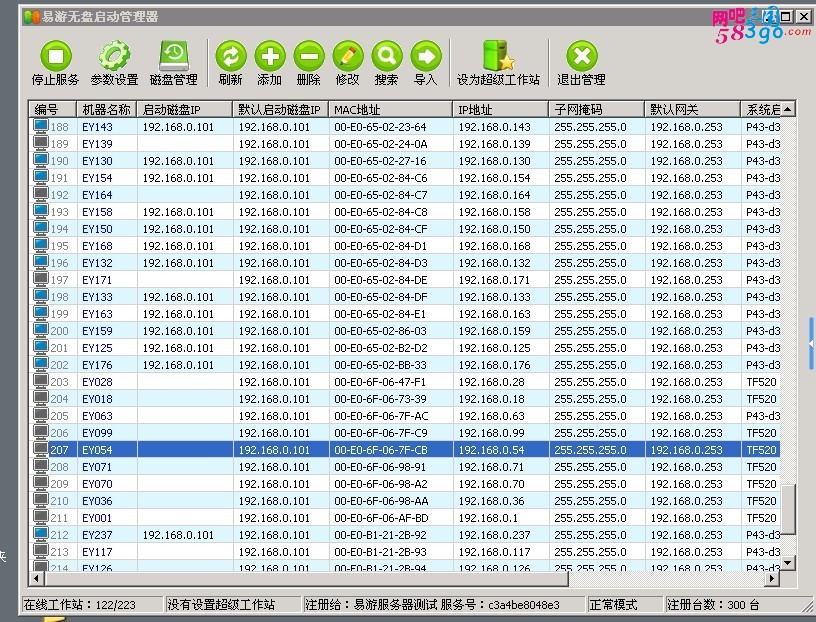Click the app icon in title bar

(31, 17)
